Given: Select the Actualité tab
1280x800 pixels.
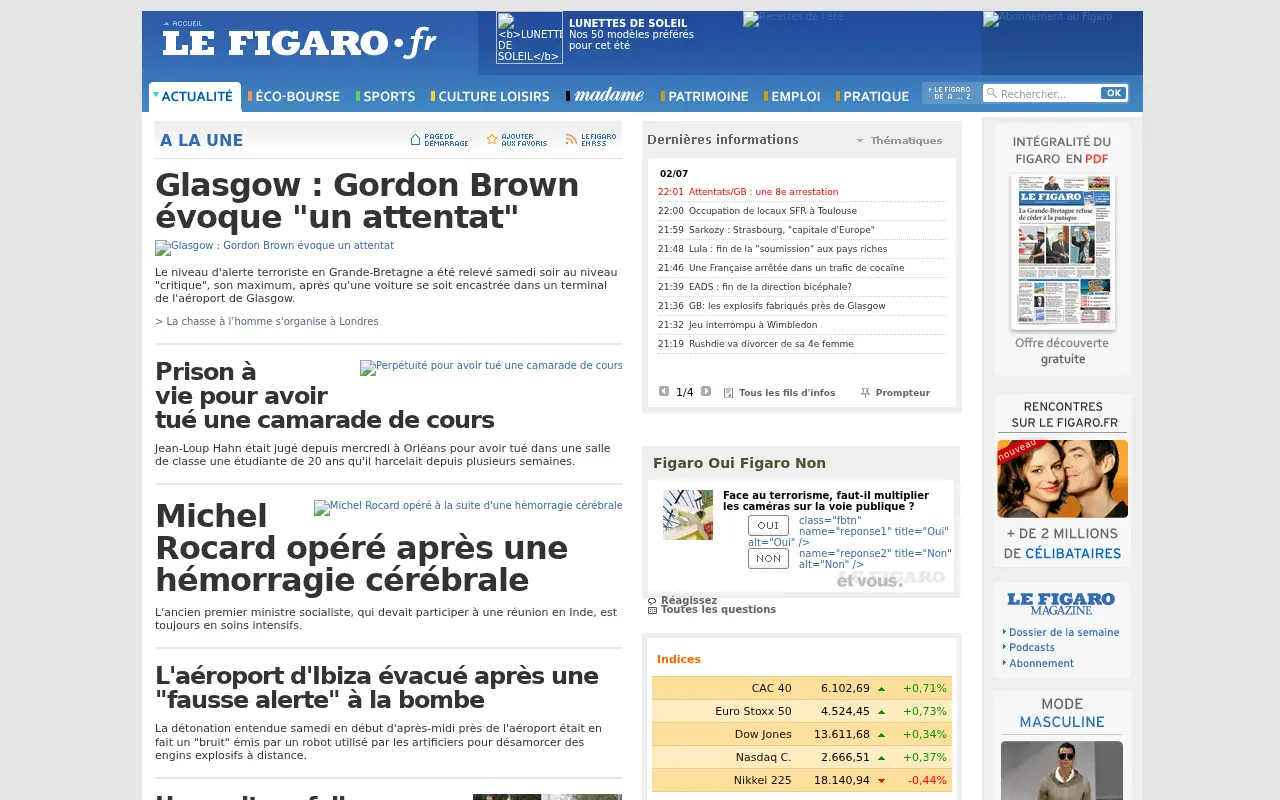Looking at the screenshot, I should pyautogui.click(x=195, y=97).
